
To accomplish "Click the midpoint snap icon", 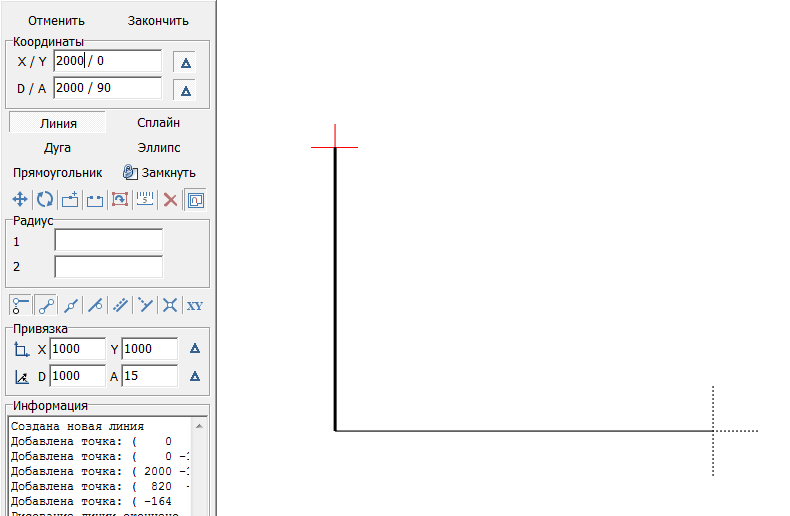I will point(71,305).
